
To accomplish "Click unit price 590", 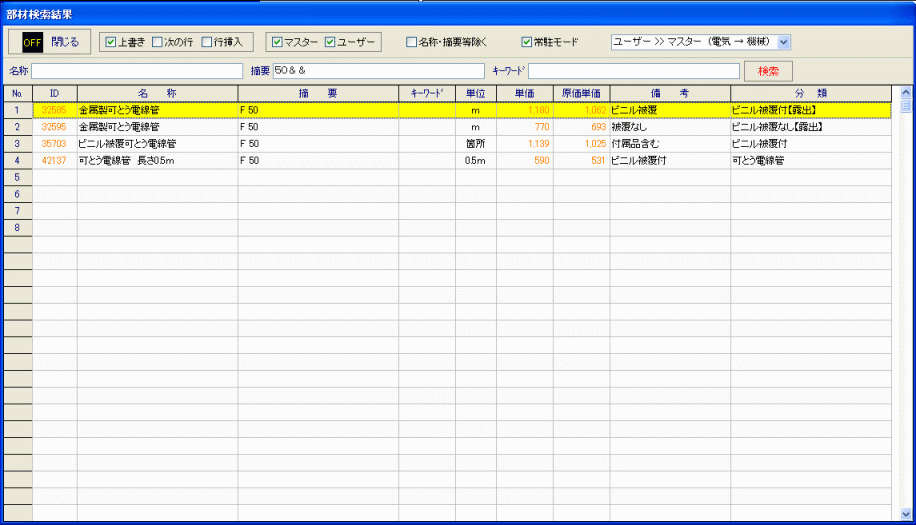I will (525, 161).
